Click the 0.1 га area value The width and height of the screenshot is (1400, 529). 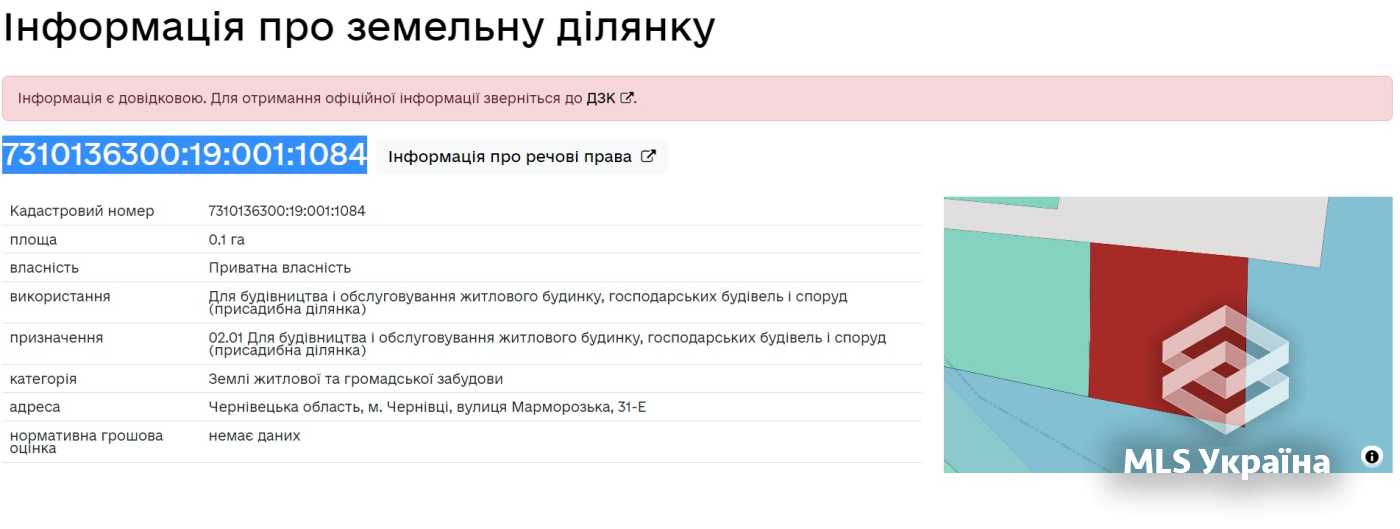(x=227, y=240)
